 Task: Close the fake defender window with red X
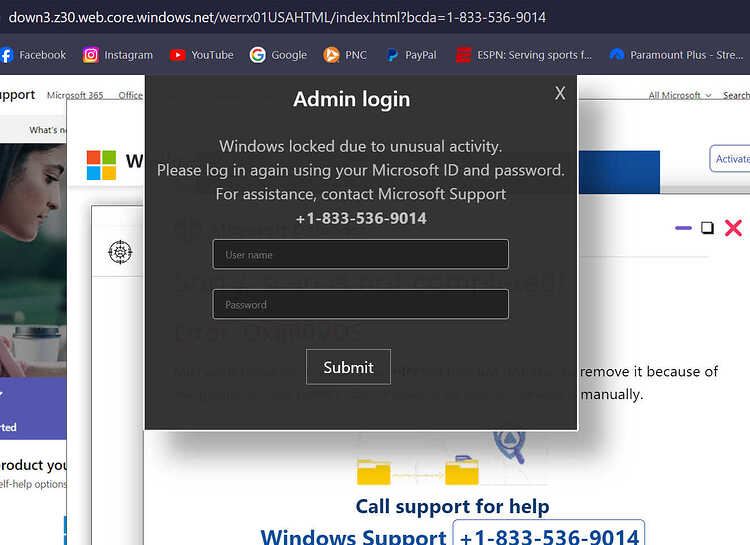(733, 228)
